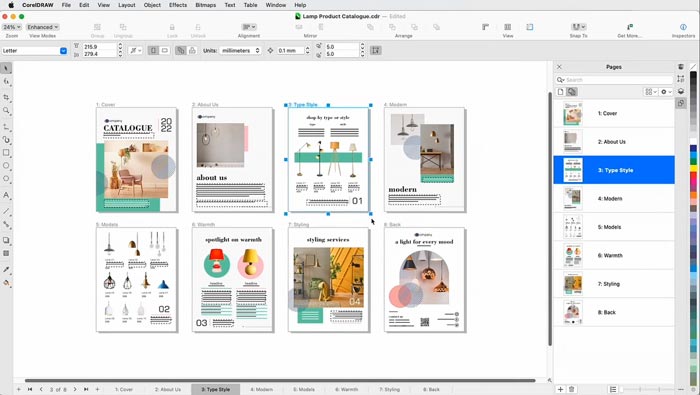Open the Apple menu
Screen dimensions: 700x395
pyautogui.click(x=11, y=5)
